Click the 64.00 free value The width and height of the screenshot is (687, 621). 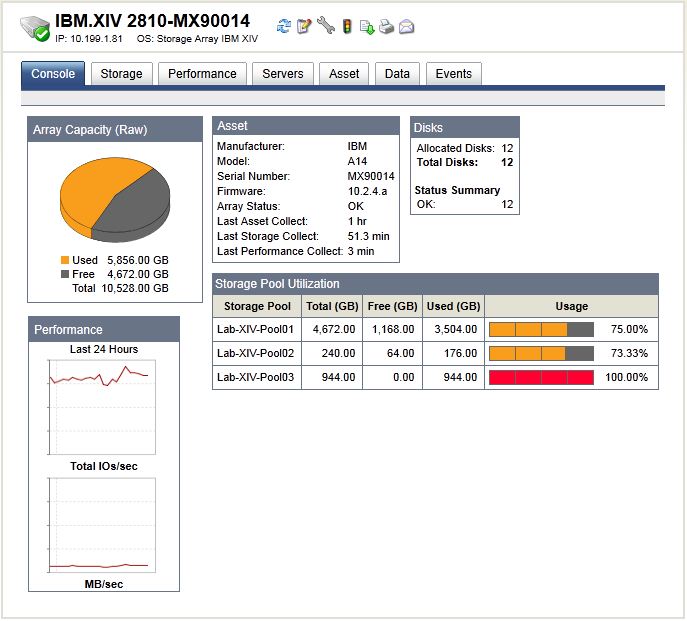point(400,353)
